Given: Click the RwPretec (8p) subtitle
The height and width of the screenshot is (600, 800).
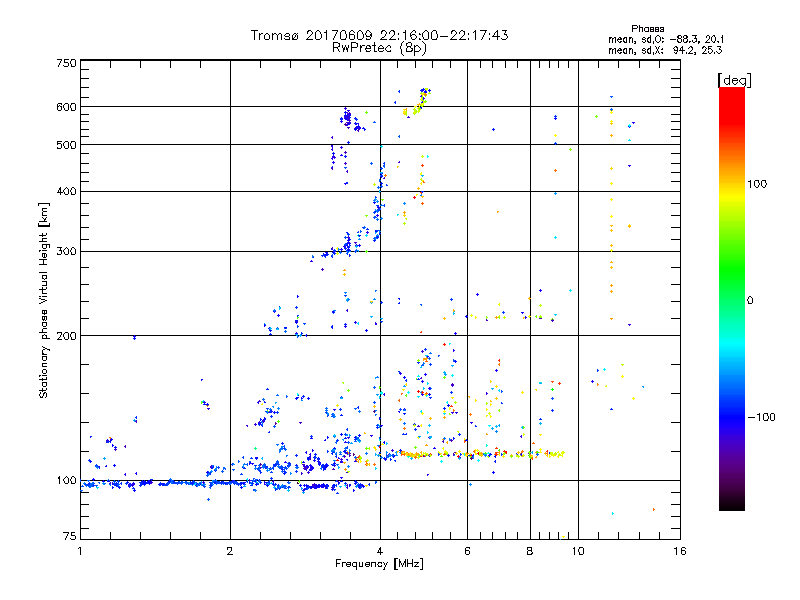Looking at the screenshot, I should pyautogui.click(x=379, y=47).
